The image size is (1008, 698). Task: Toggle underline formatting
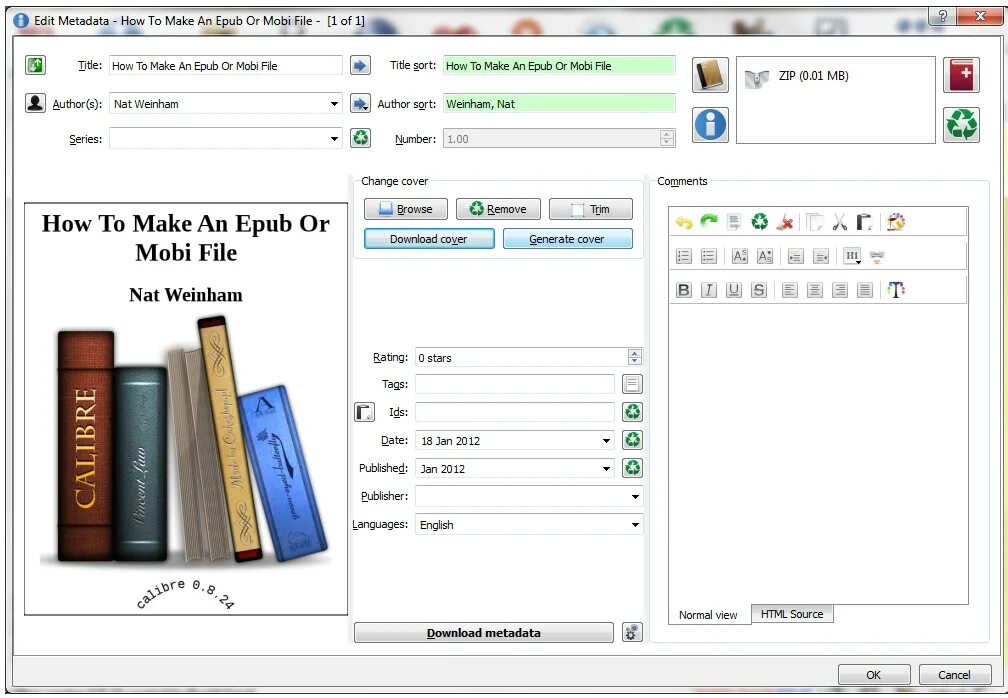coord(734,290)
